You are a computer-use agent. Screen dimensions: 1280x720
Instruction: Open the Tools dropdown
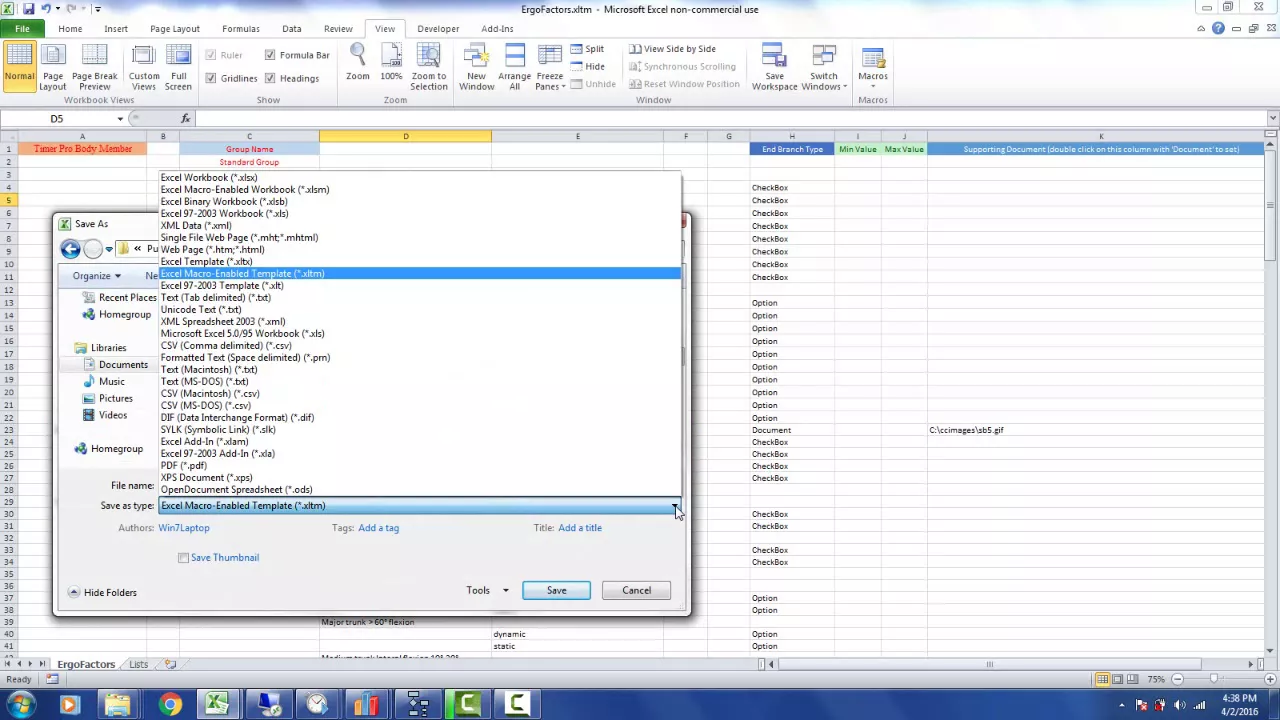pyautogui.click(x=487, y=590)
